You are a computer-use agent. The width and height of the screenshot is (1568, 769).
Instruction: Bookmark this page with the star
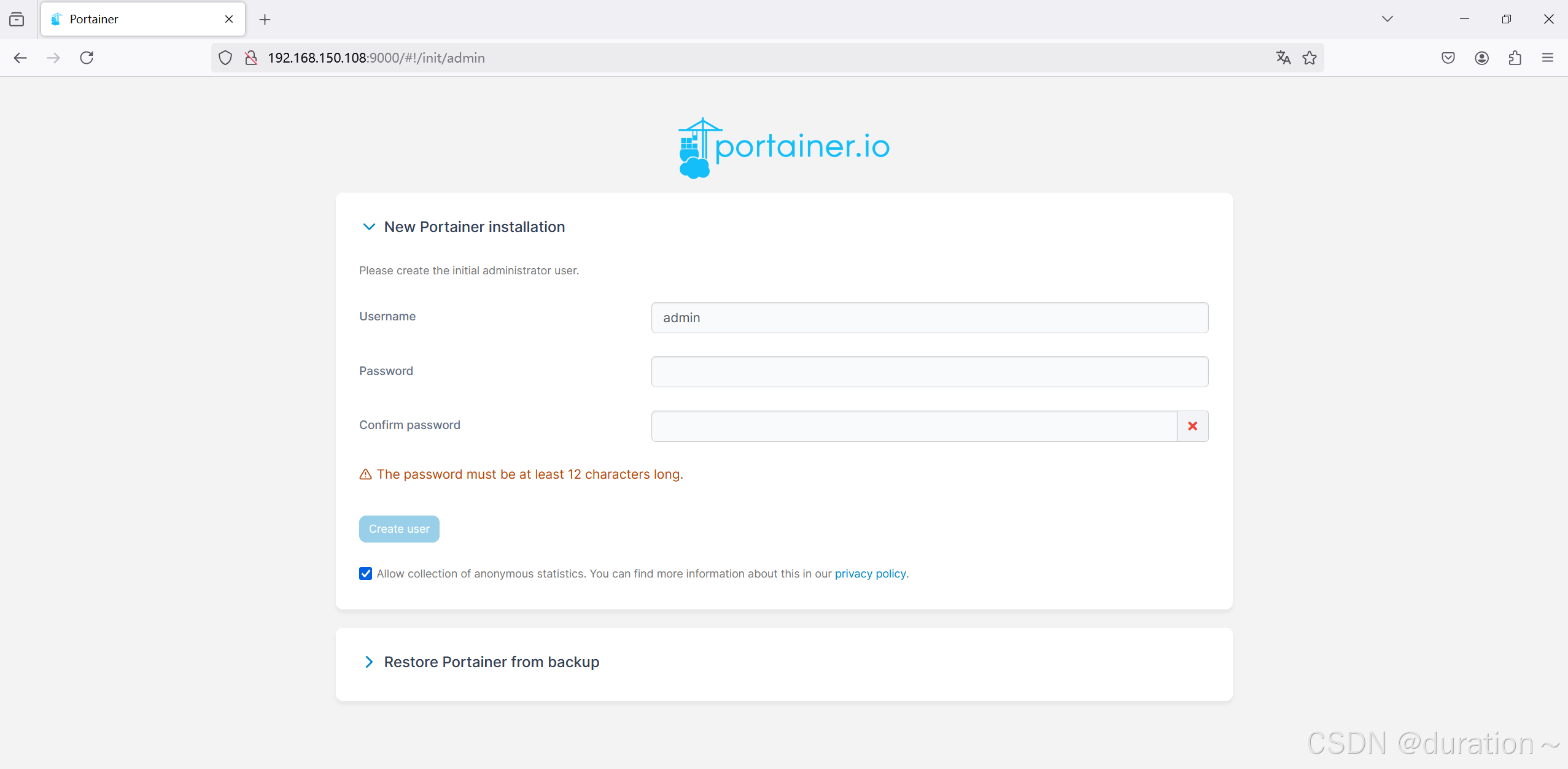click(1310, 58)
